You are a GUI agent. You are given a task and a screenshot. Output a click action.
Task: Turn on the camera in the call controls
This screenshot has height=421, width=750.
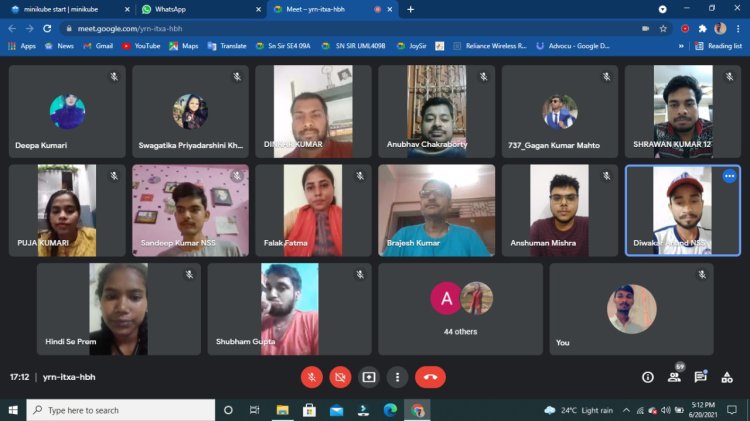340,377
